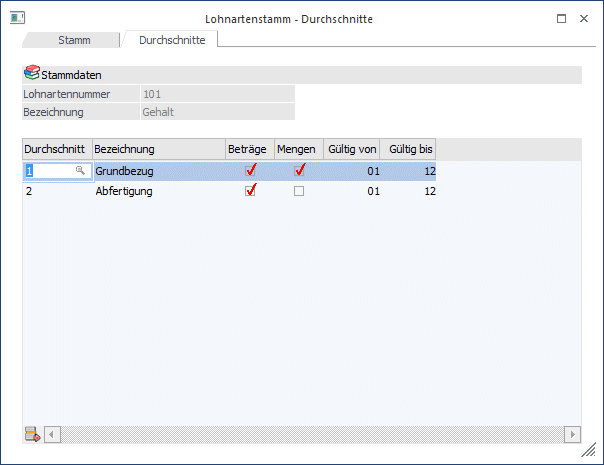
Task: Uncheck Mengen checkbox for Grundbezug
Action: pos(299,171)
